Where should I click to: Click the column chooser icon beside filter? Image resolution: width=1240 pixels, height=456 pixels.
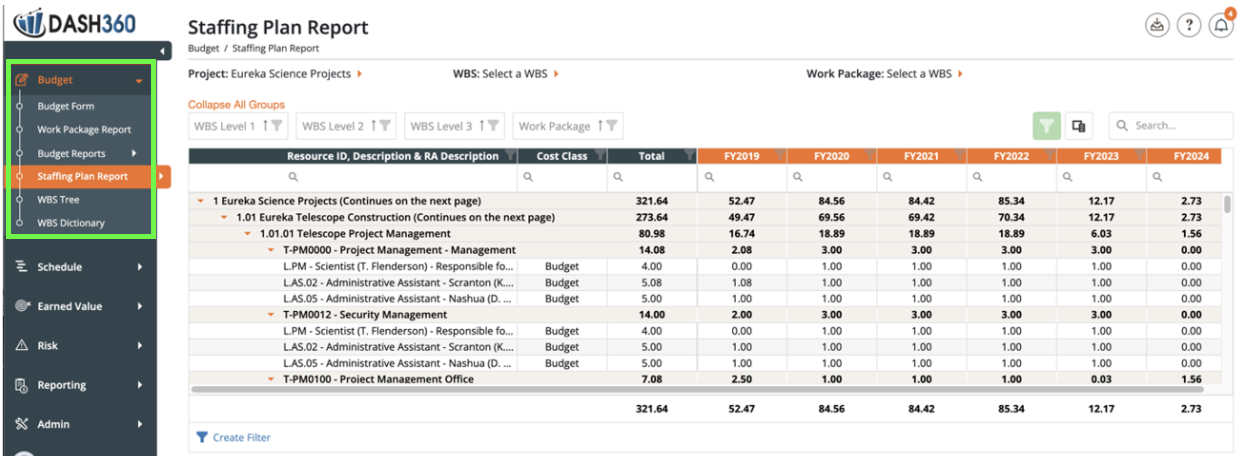tap(1078, 126)
